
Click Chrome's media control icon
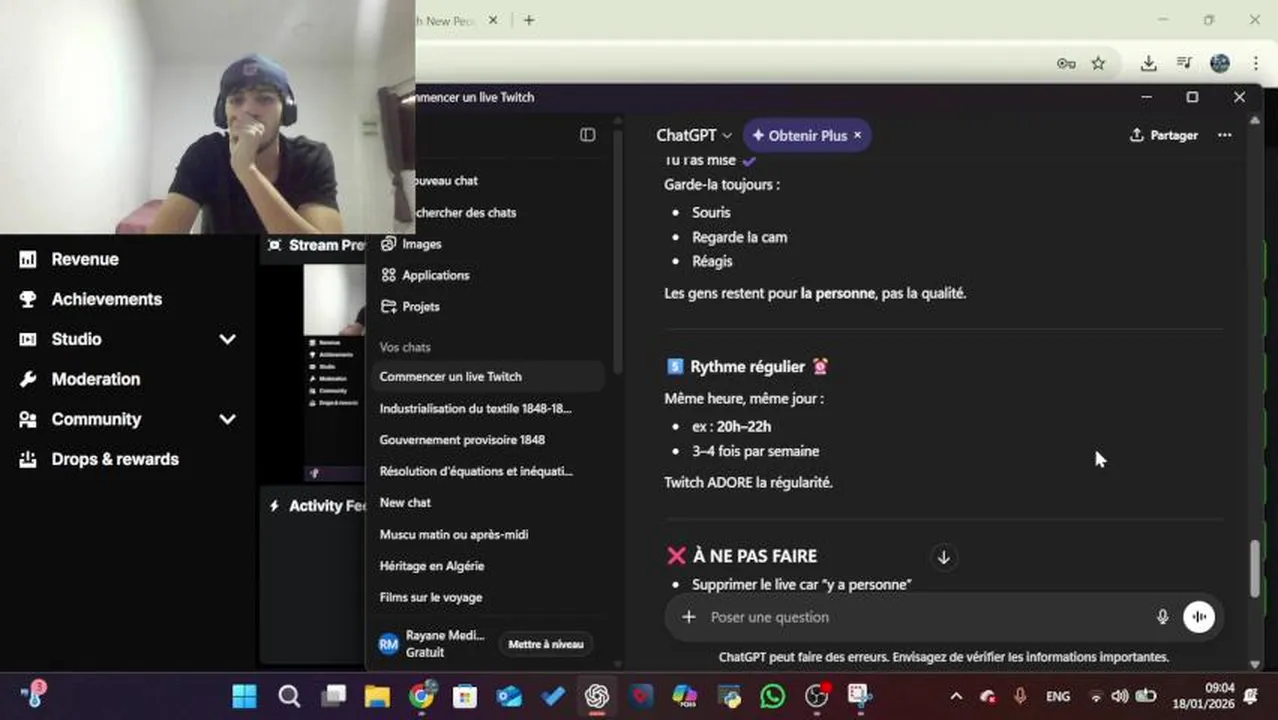(x=1184, y=63)
